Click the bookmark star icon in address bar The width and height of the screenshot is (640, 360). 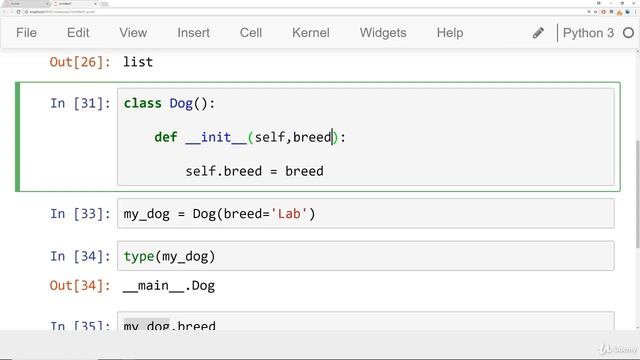596,12
